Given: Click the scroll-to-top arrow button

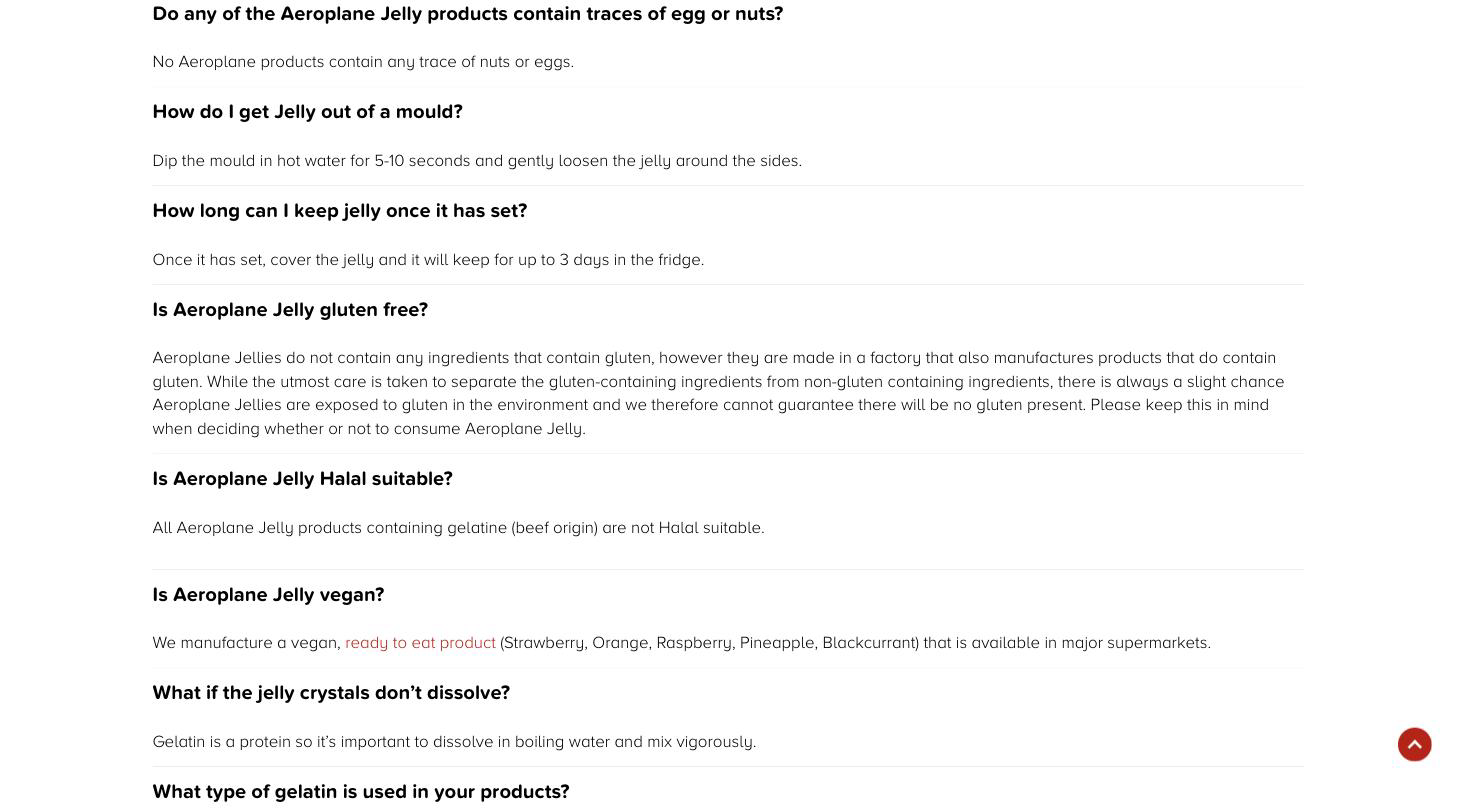Looking at the screenshot, I should (x=1414, y=744).
